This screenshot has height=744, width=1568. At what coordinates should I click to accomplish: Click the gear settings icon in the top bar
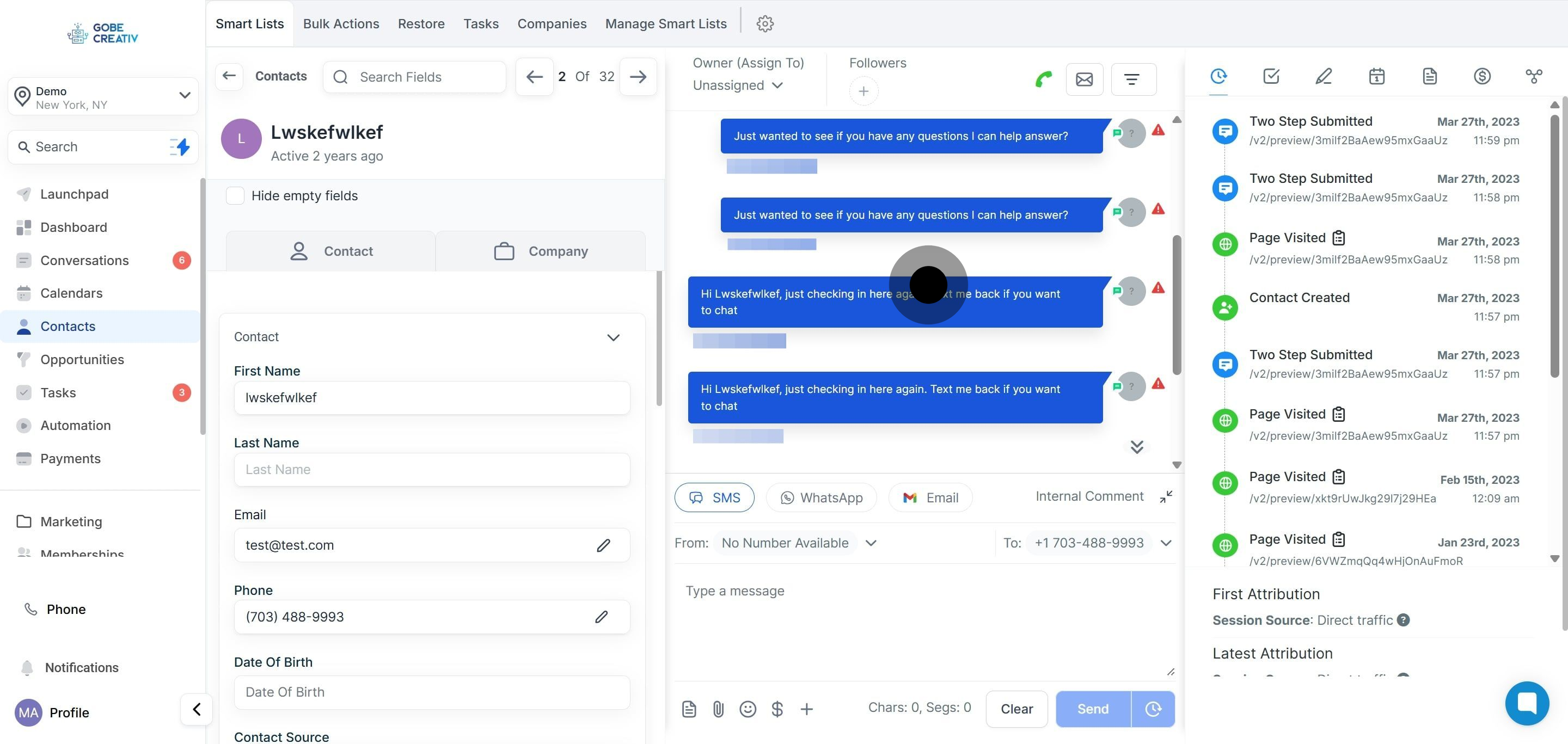click(x=764, y=24)
